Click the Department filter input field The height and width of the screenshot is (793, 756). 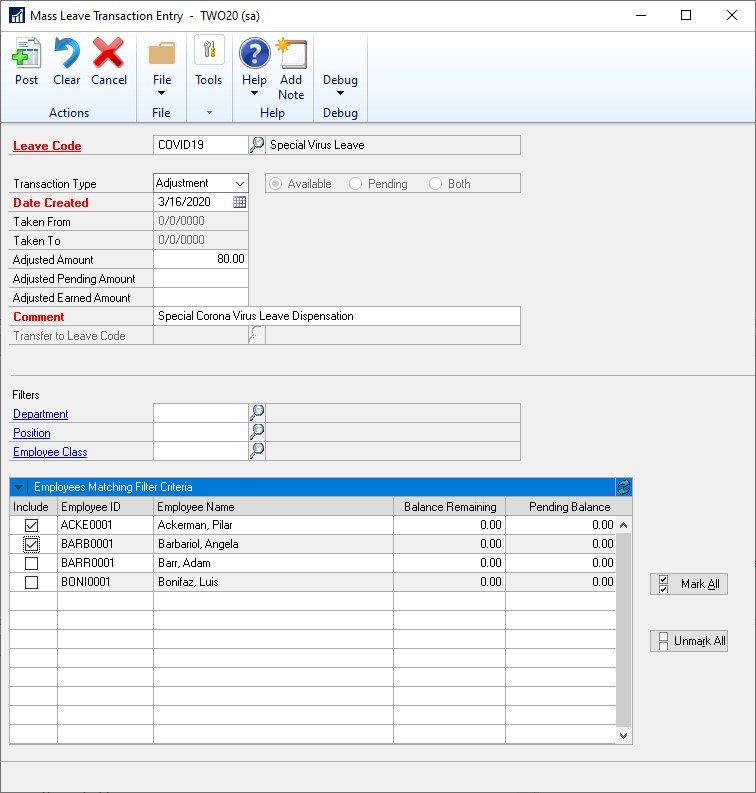pos(201,413)
